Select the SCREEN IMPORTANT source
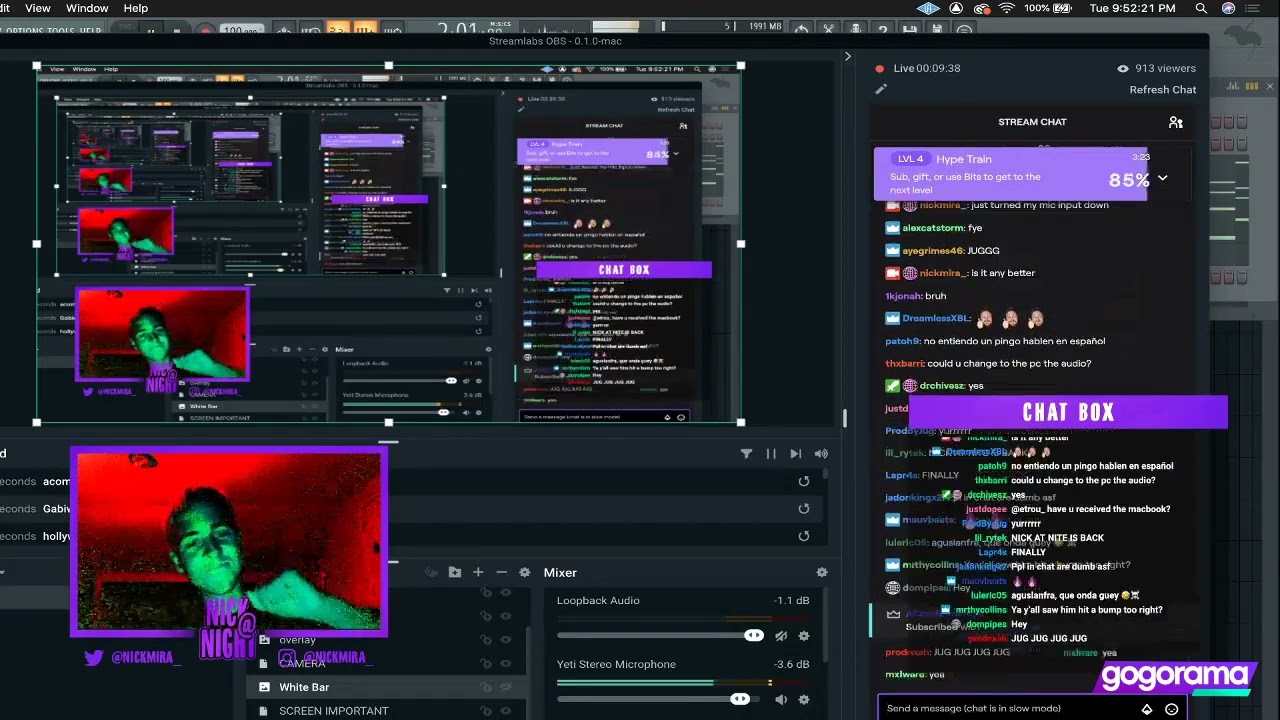Image resolution: width=1280 pixels, height=720 pixels. 334,711
